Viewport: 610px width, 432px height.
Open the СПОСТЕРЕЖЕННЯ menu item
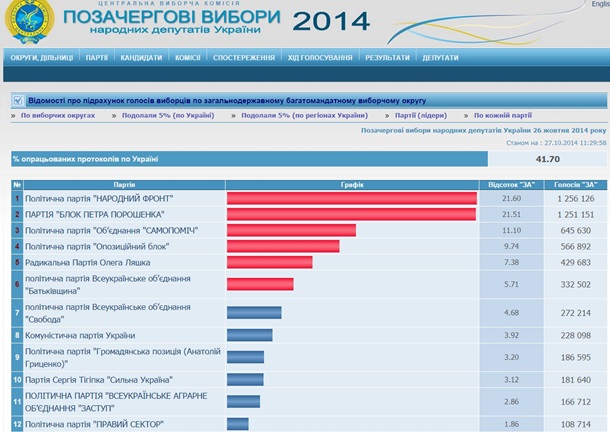click(x=244, y=58)
